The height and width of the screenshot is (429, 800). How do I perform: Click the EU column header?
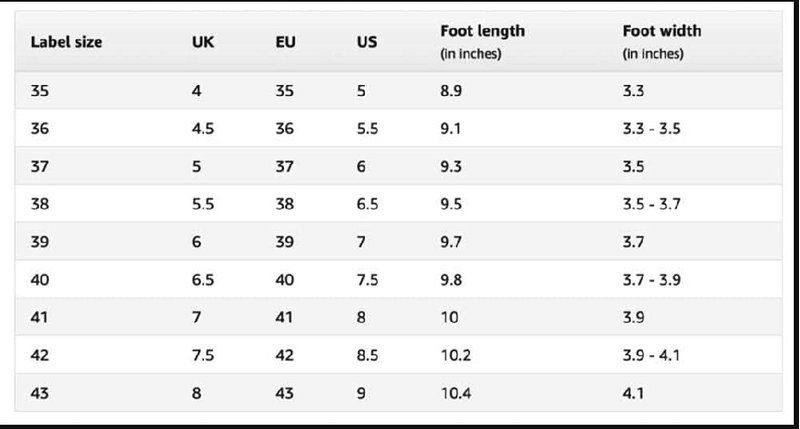tap(286, 42)
